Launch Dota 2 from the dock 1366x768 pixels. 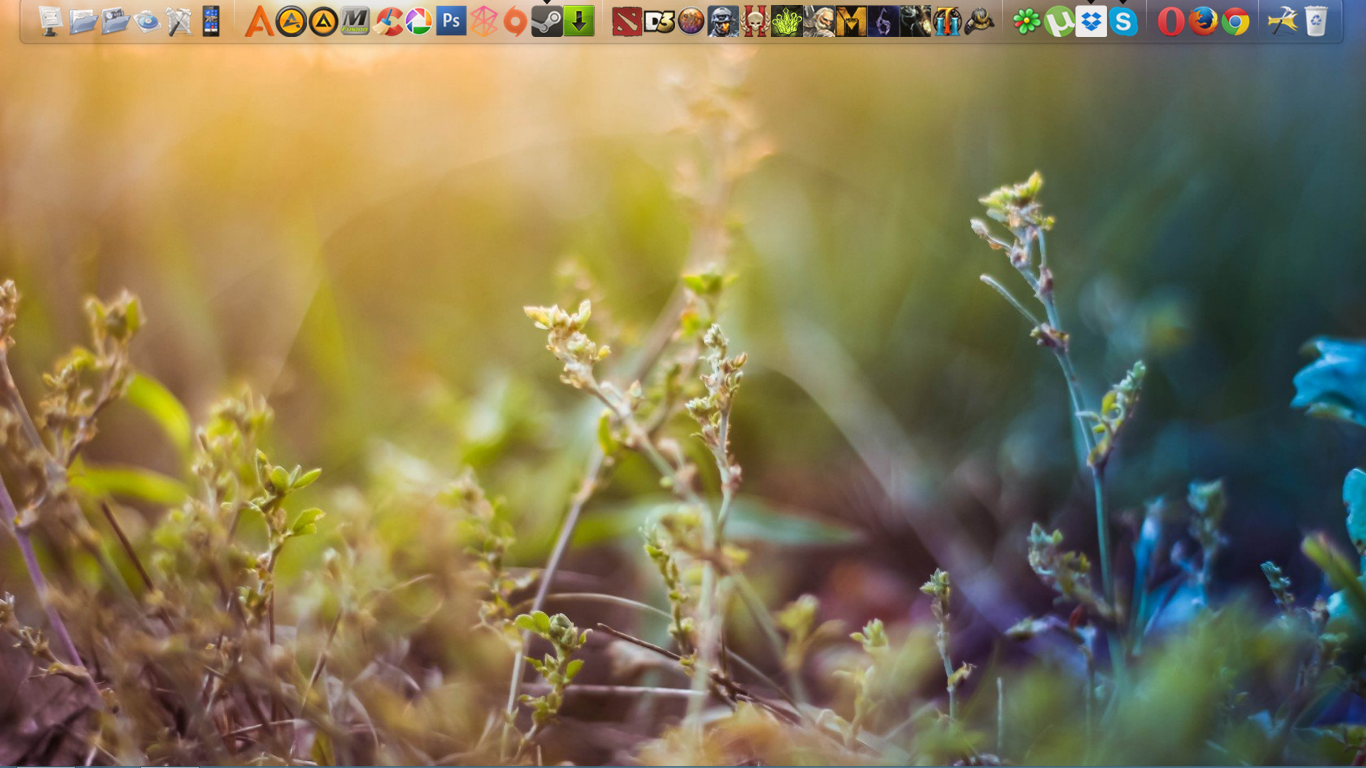click(627, 21)
